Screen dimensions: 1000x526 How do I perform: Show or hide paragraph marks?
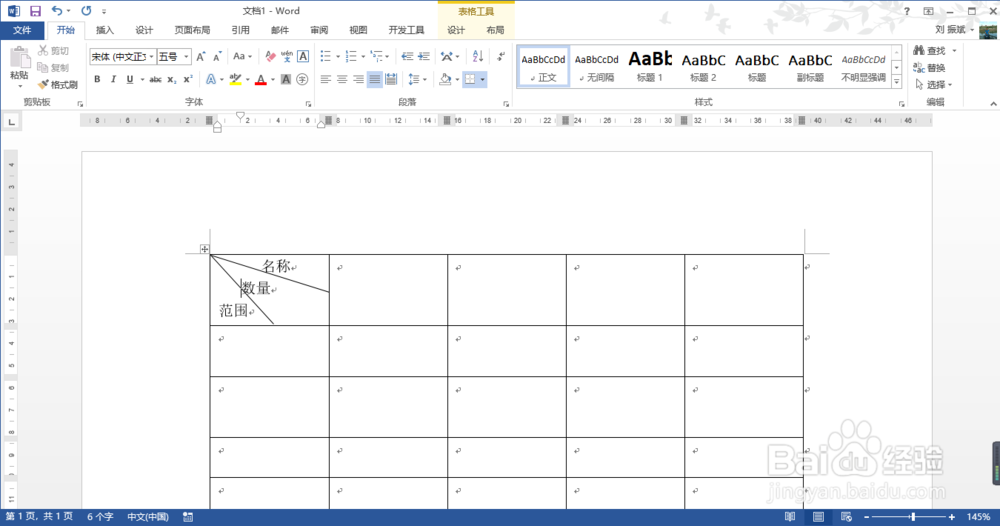(x=501, y=57)
